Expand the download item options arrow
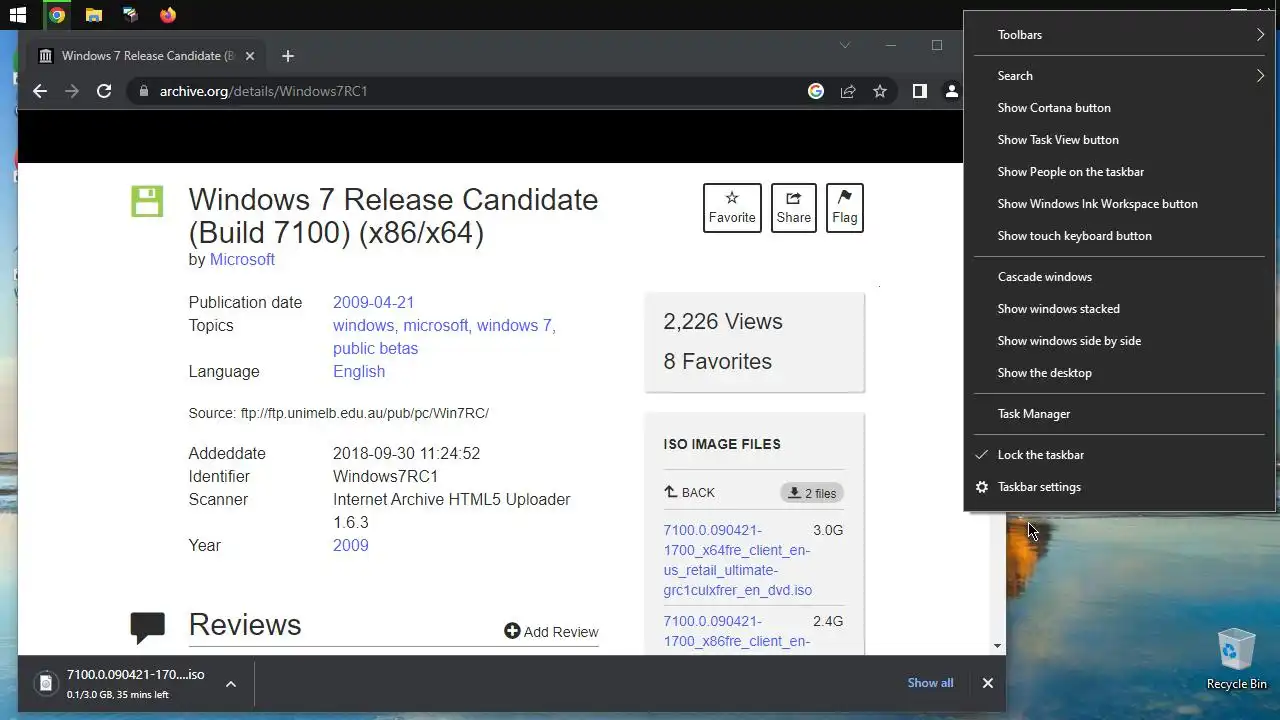The height and width of the screenshot is (720, 1280). click(231, 684)
